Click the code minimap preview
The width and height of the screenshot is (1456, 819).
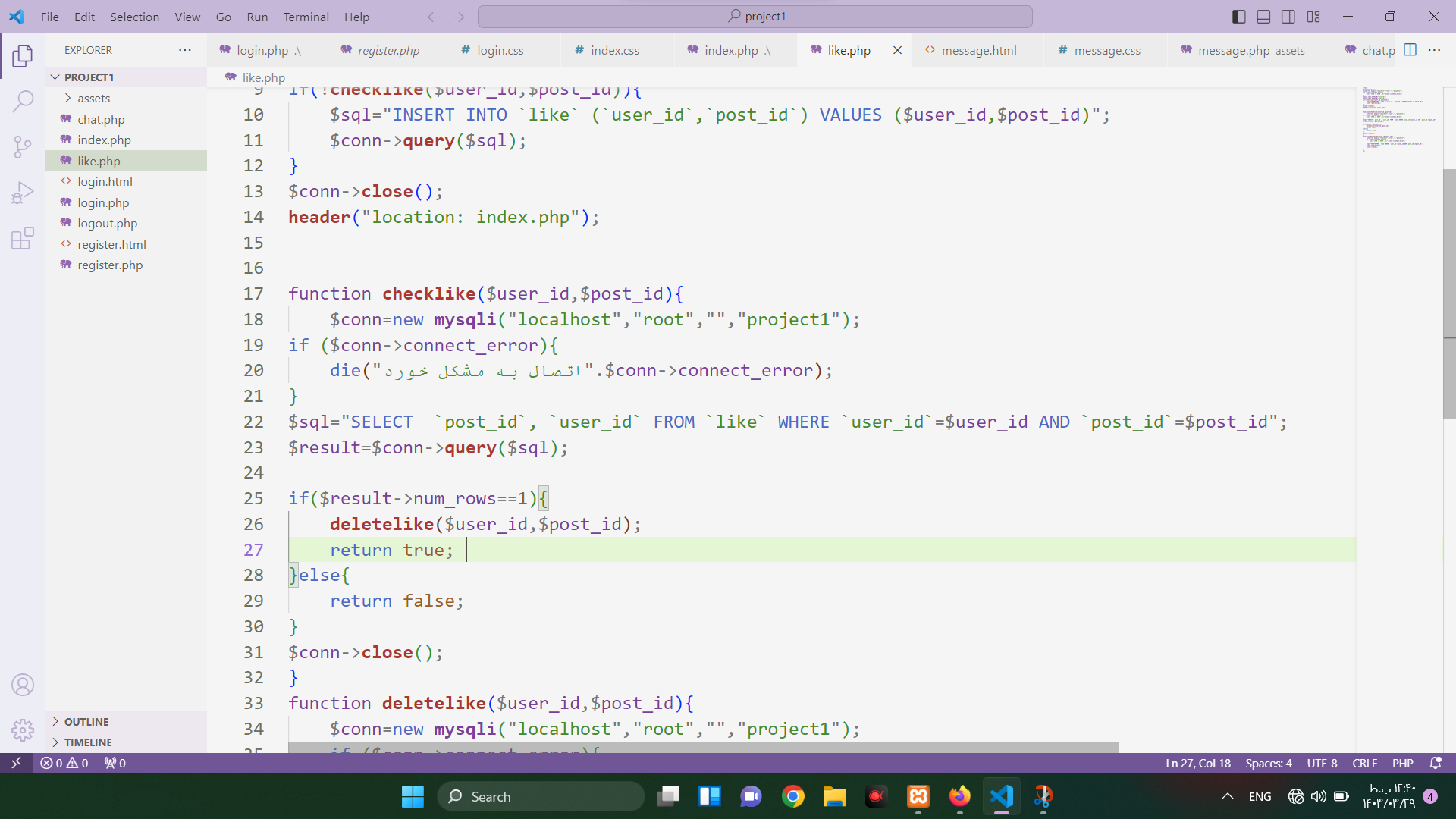(1399, 121)
